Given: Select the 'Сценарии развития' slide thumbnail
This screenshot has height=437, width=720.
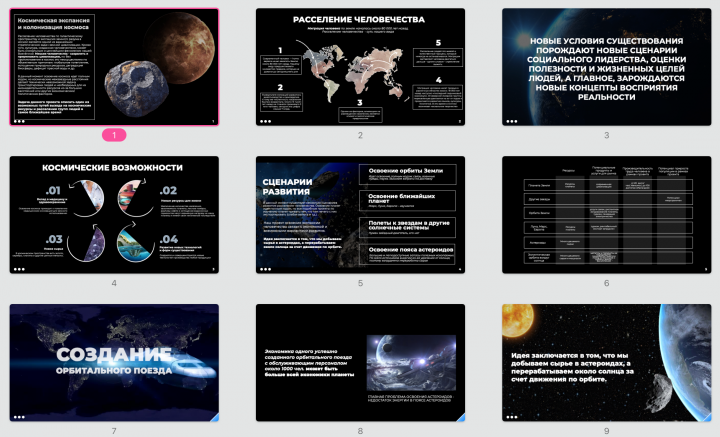Looking at the screenshot, I should coord(360,214).
